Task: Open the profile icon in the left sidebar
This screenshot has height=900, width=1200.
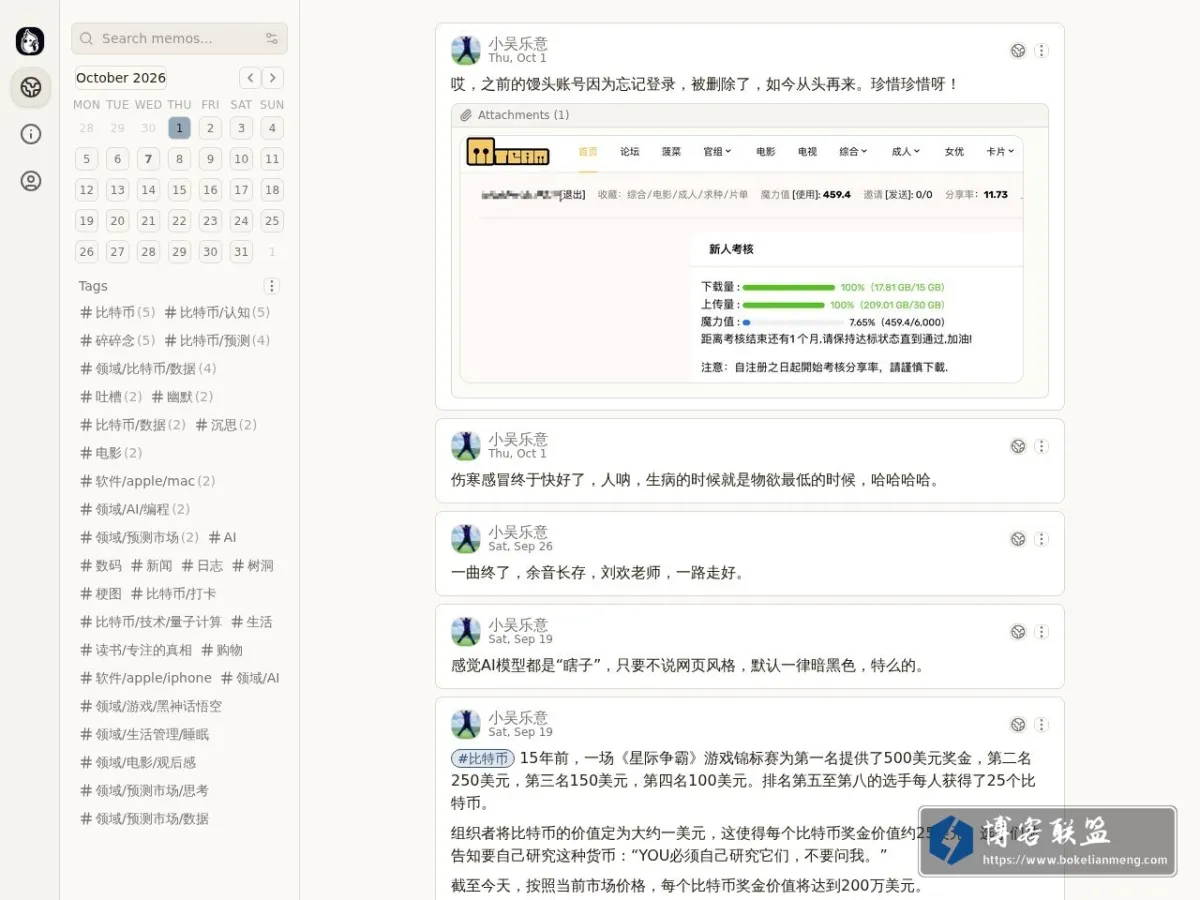Action: point(31,181)
